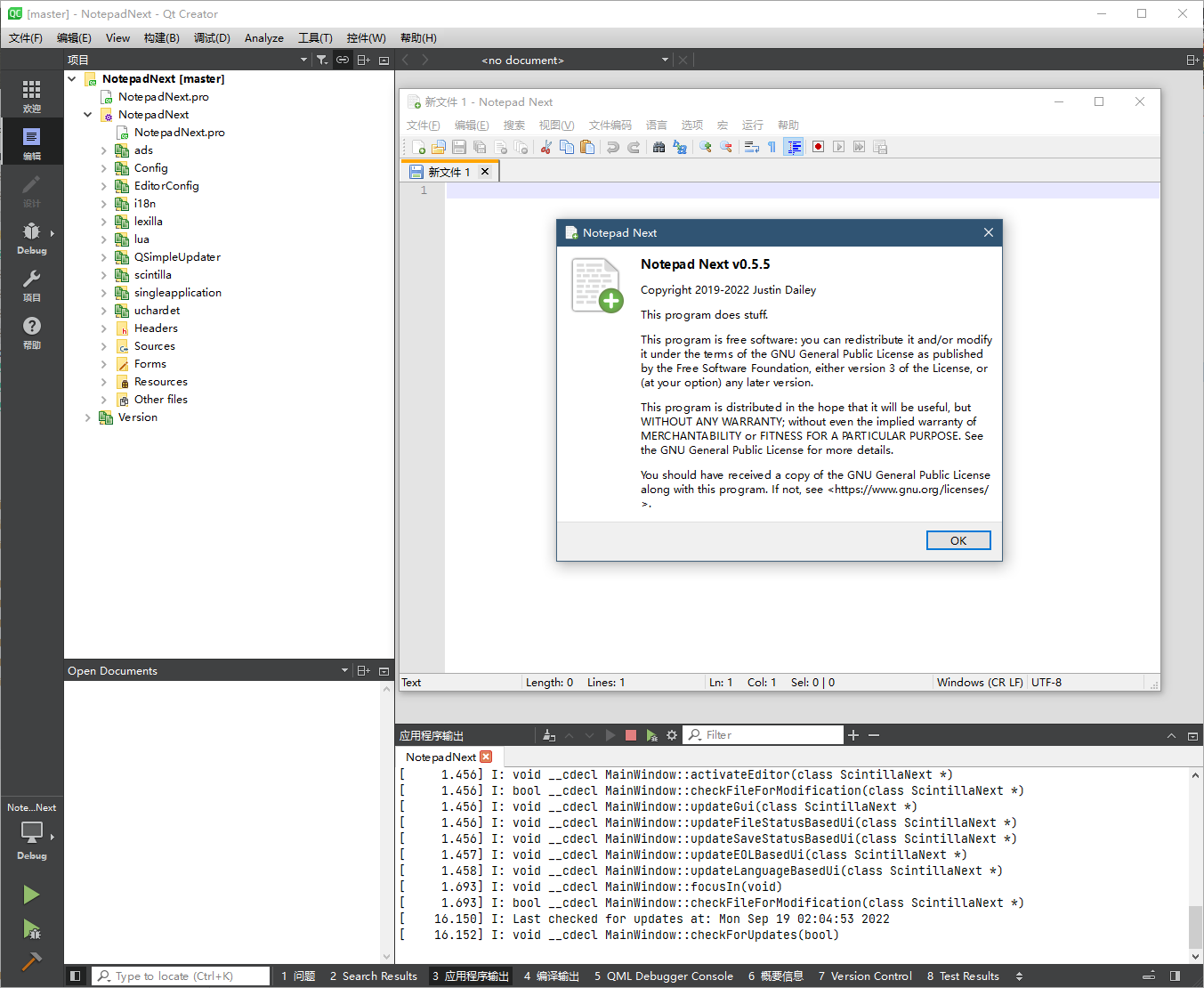Click Save Macro icon in Notepad Next toolbar
The image size is (1204, 988).
[880, 147]
